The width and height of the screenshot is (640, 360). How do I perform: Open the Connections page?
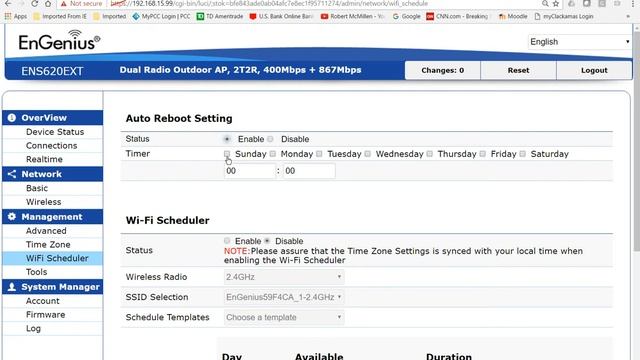click(51, 146)
